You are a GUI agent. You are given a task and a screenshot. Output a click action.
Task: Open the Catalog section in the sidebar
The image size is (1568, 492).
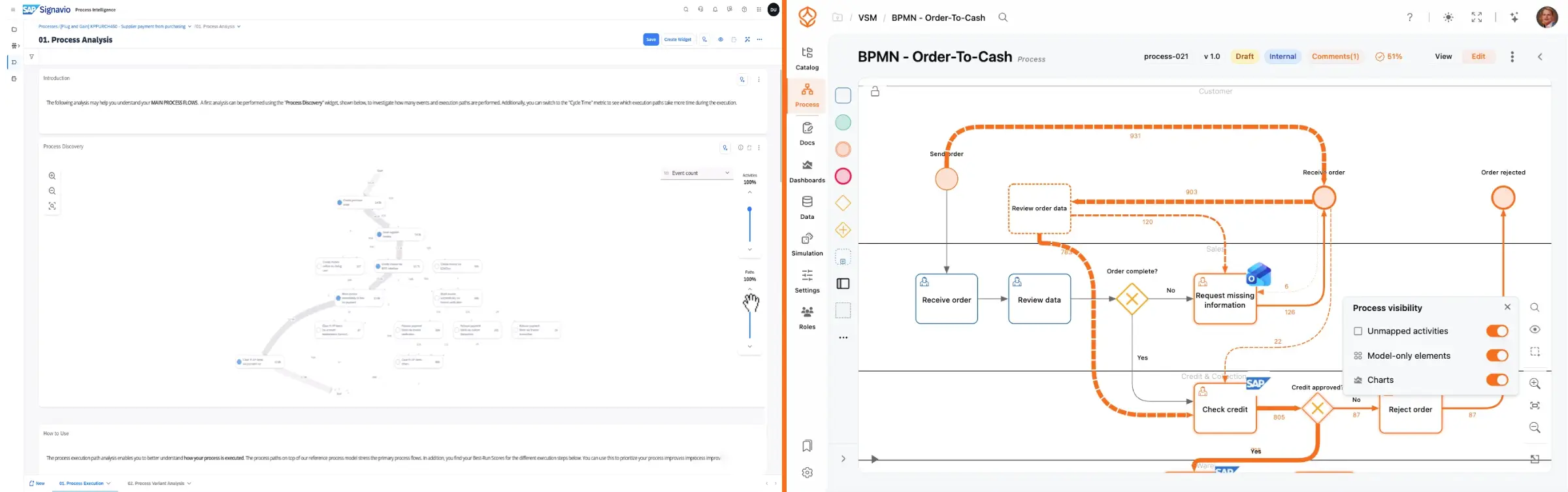click(x=807, y=58)
